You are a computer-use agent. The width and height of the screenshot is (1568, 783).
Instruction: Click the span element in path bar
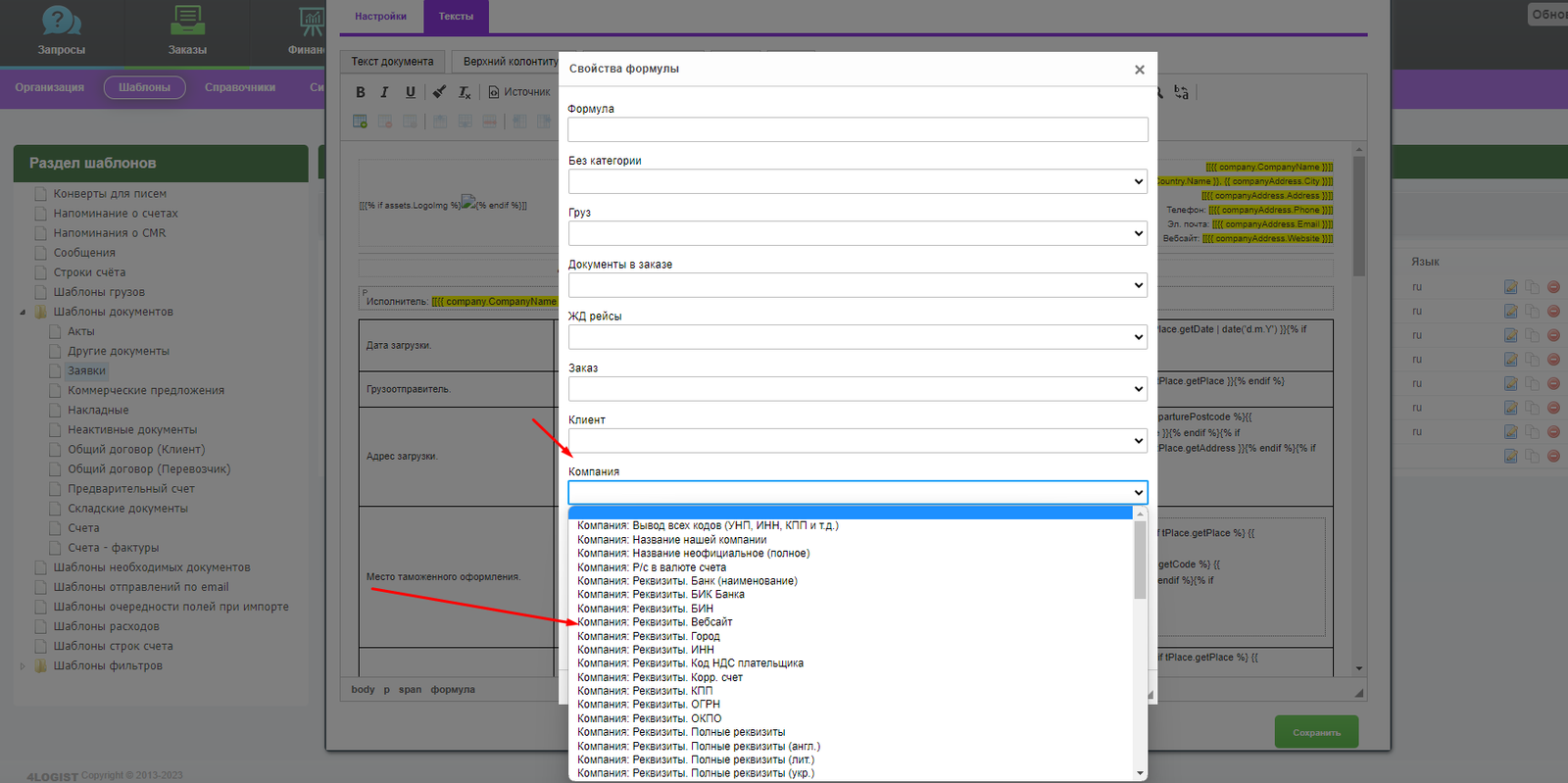pos(410,690)
